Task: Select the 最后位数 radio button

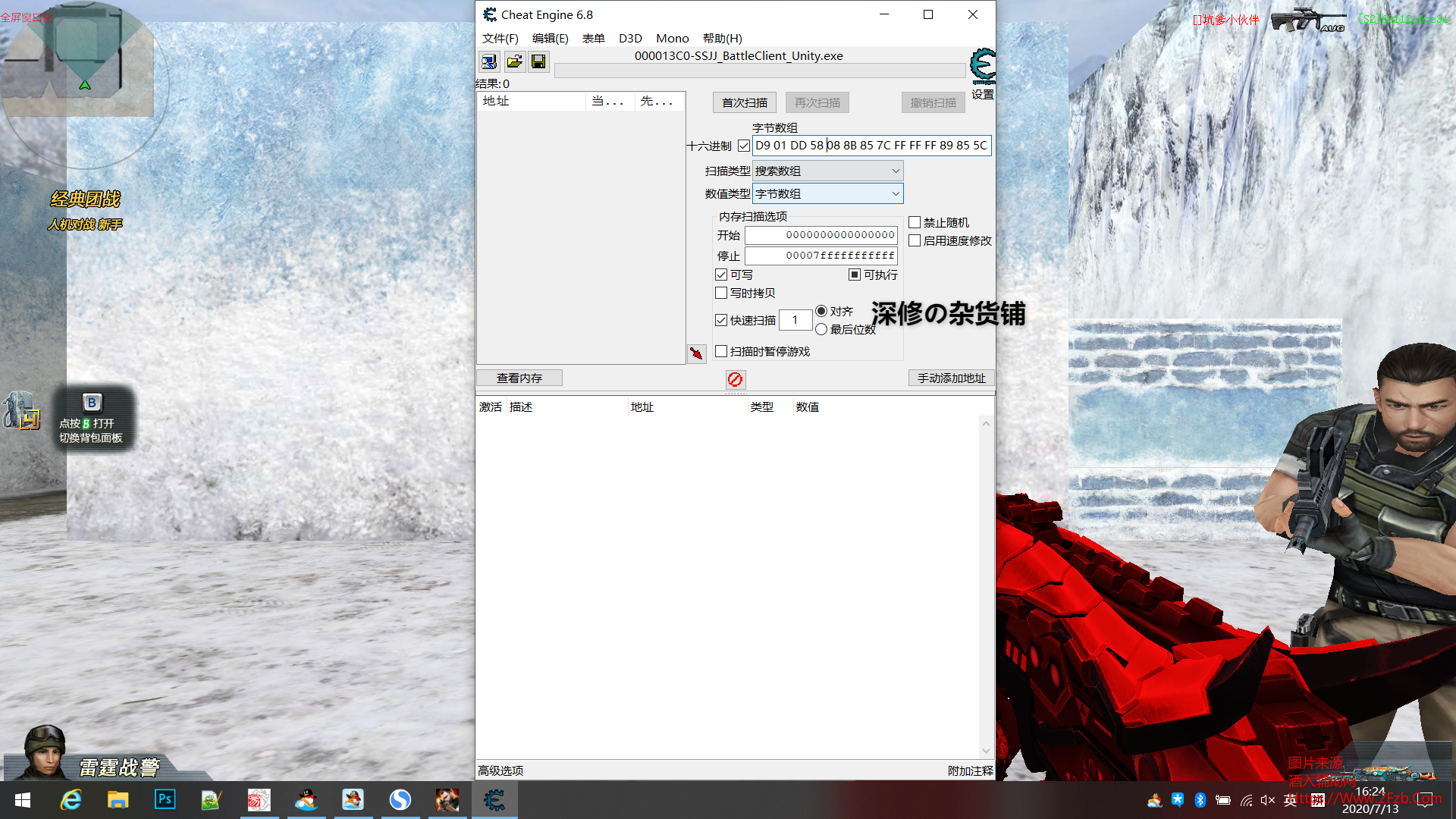Action: (x=821, y=329)
